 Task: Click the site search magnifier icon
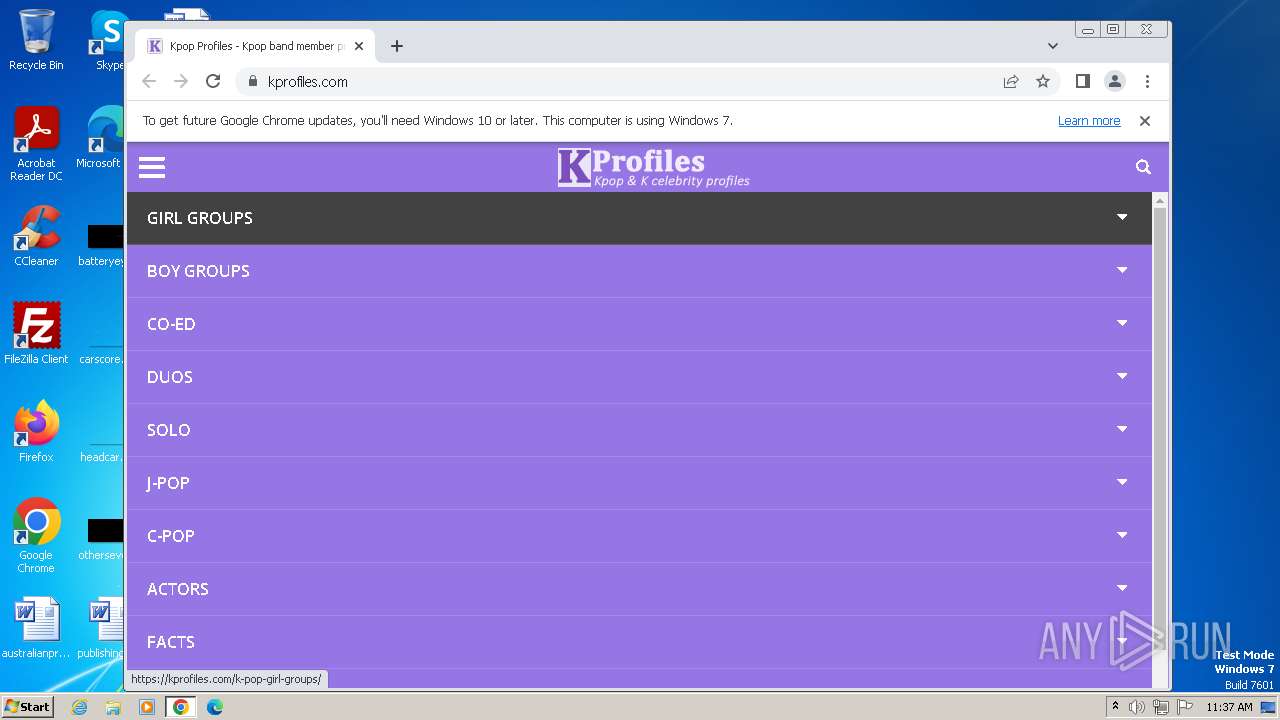(x=1143, y=167)
